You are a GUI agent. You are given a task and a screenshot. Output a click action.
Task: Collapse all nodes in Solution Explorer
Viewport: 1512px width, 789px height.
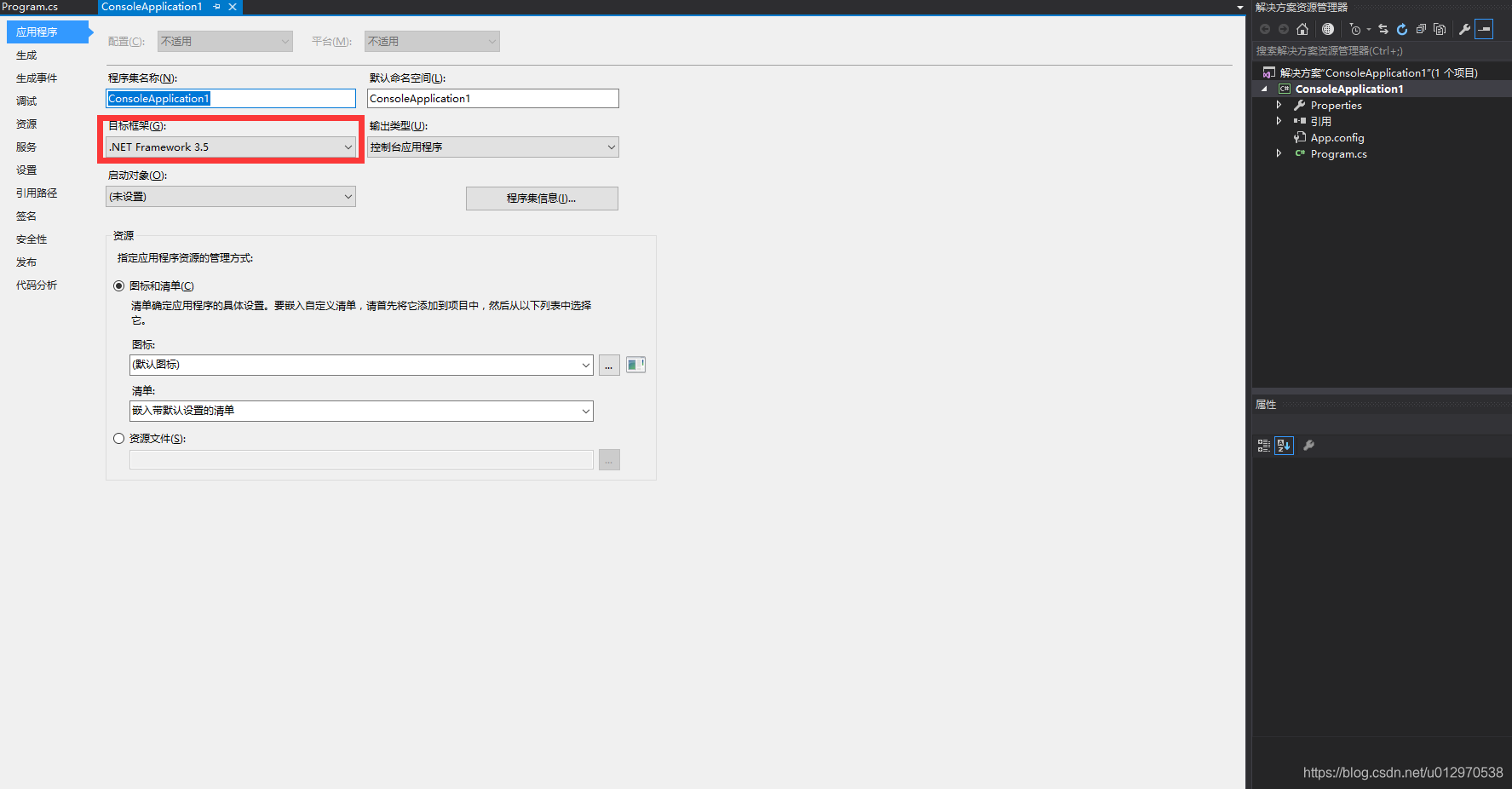(1421, 29)
